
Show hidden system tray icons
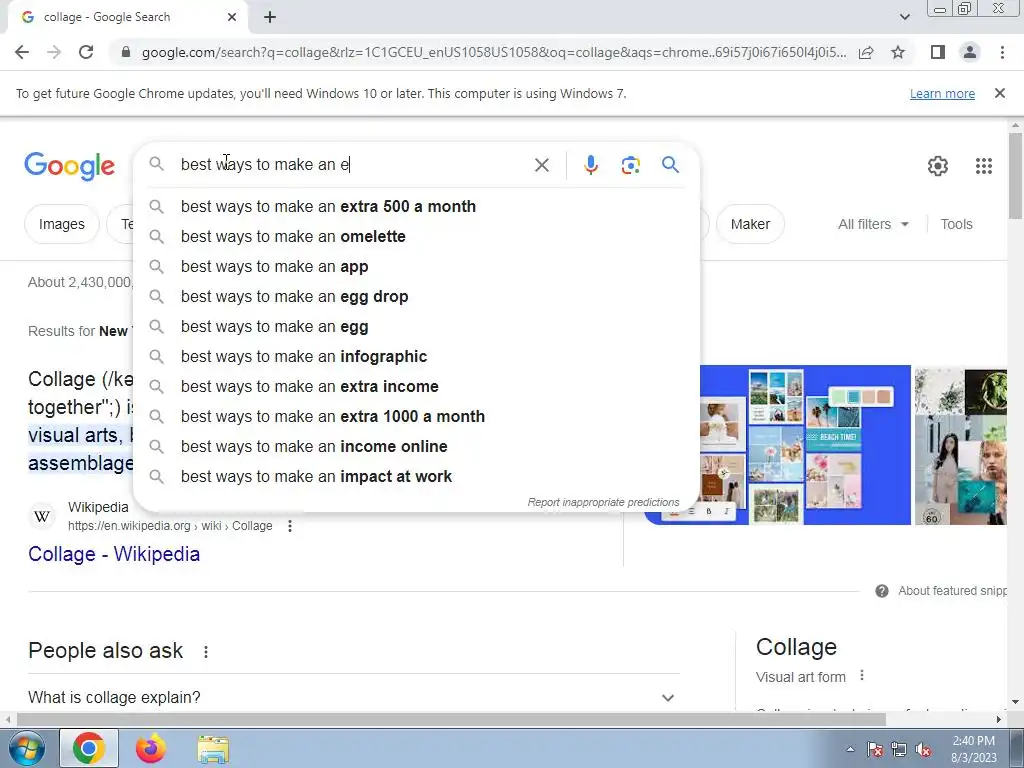click(850, 749)
